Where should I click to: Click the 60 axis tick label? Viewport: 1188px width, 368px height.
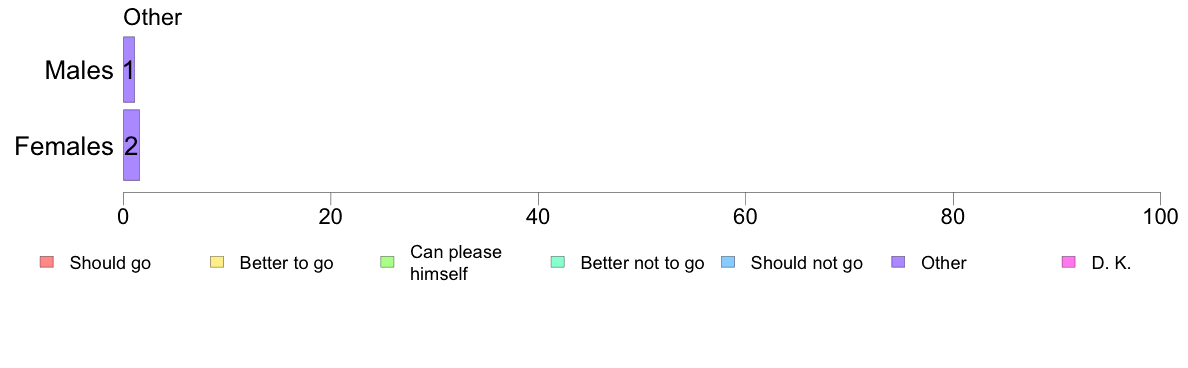(x=746, y=216)
